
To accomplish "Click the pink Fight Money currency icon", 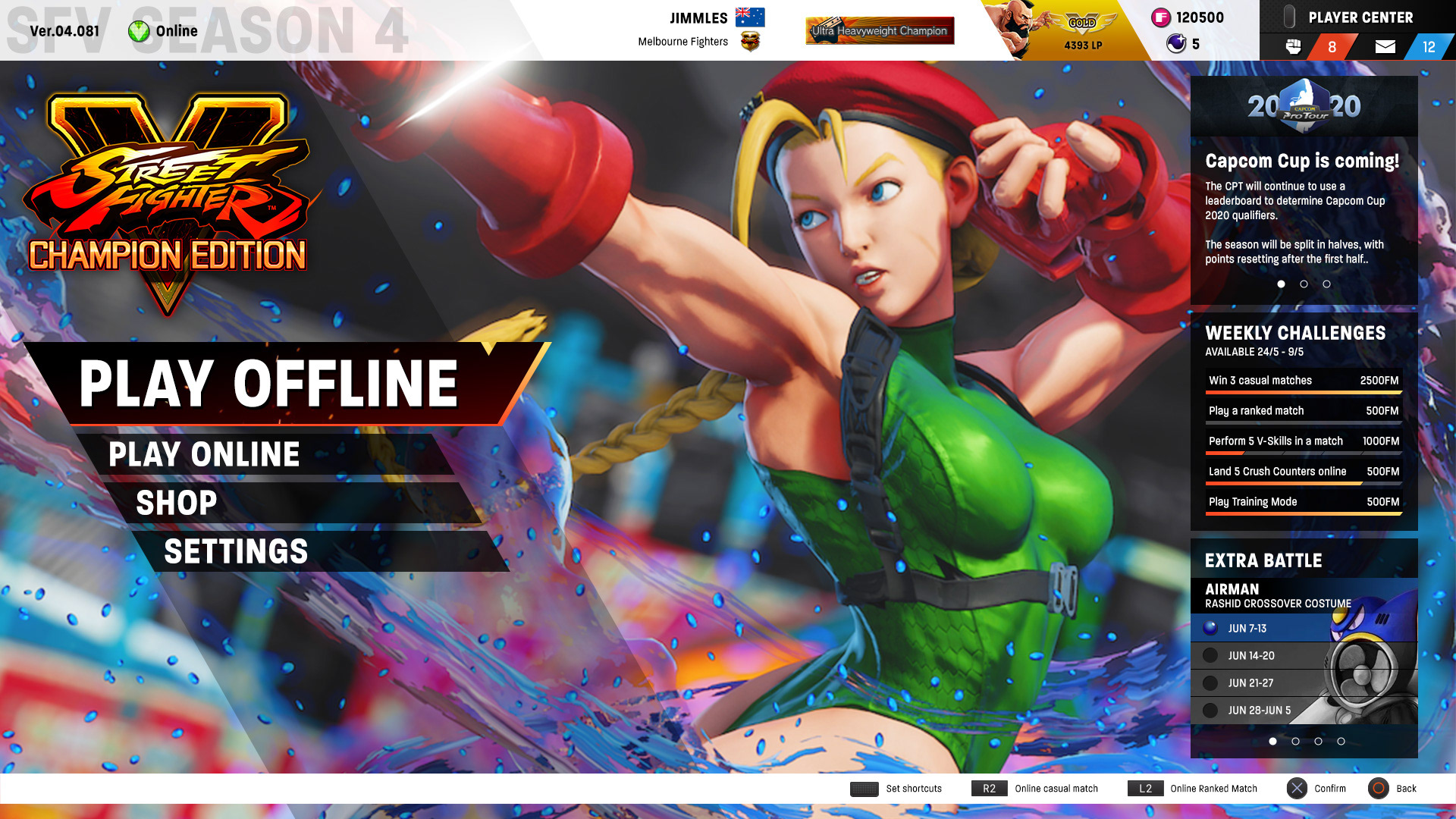I will (x=1160, y=17).
